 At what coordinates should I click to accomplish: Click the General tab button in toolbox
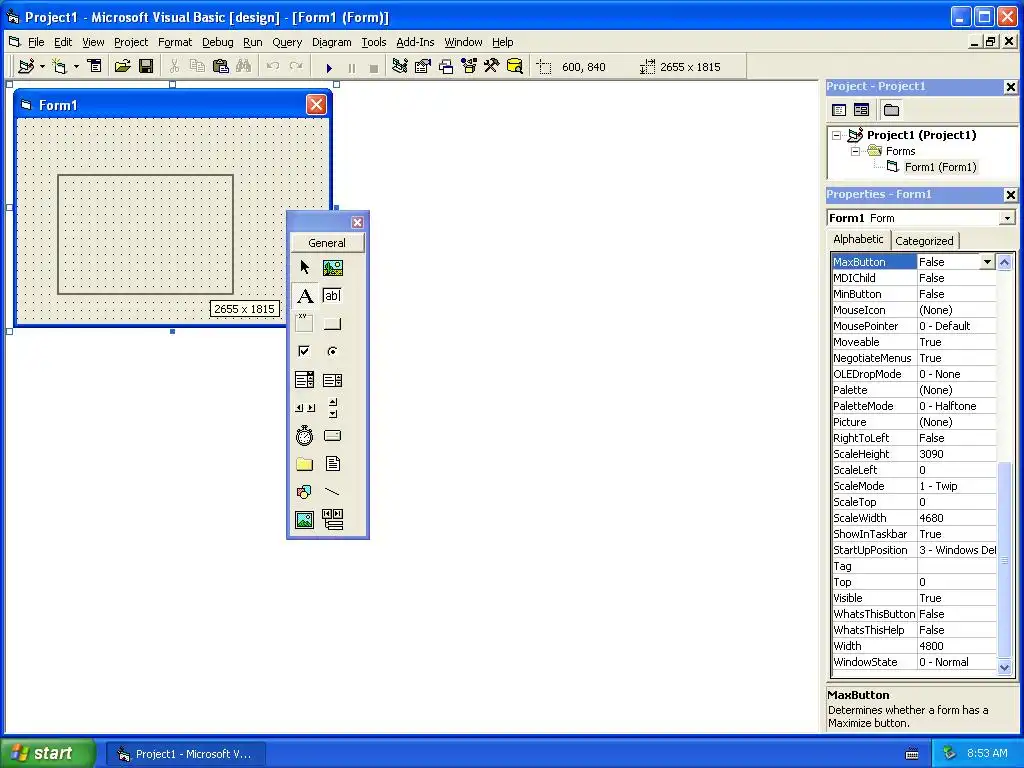click(327, 243)
